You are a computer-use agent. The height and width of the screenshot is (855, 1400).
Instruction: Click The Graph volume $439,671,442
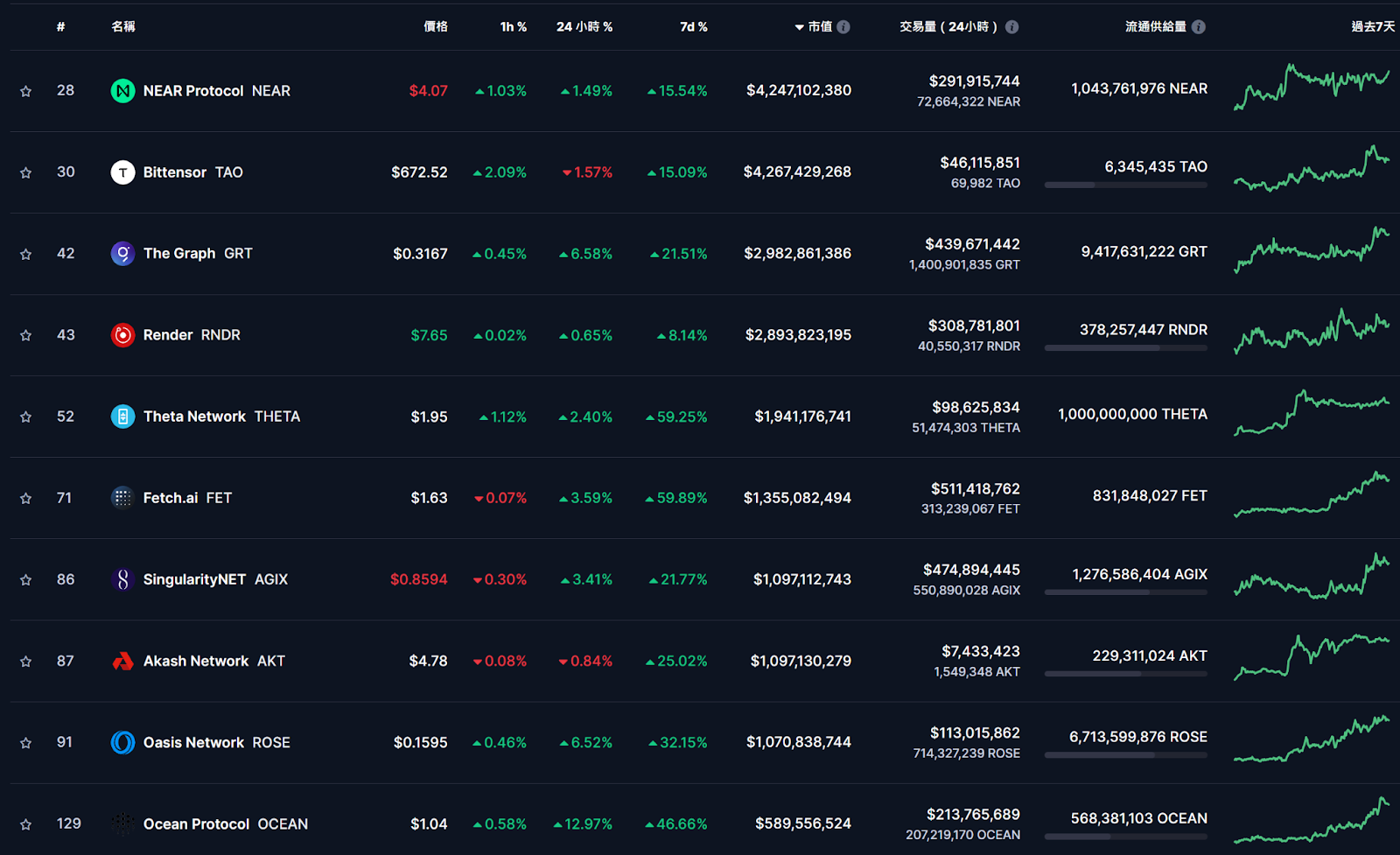coord(973,244)
